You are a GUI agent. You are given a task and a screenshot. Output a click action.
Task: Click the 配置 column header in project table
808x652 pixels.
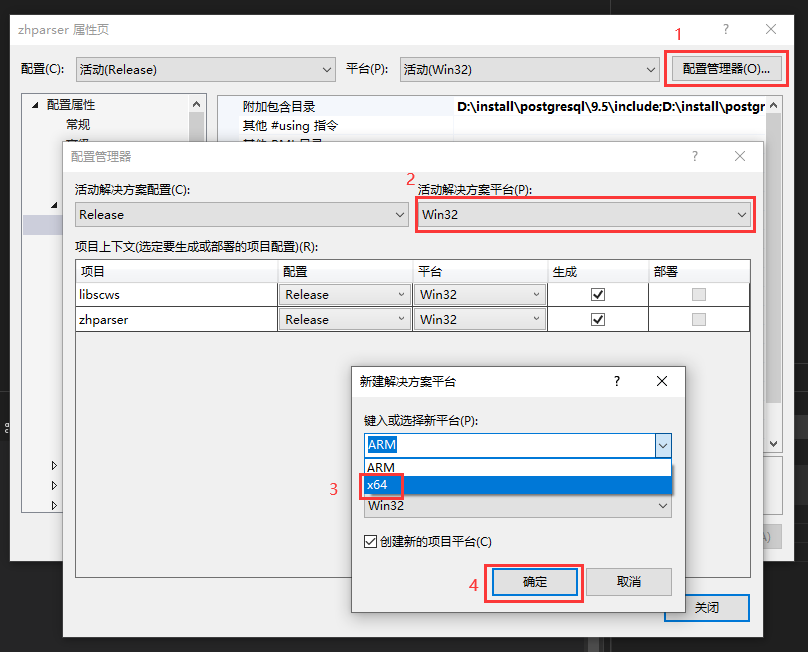[345, 272]
